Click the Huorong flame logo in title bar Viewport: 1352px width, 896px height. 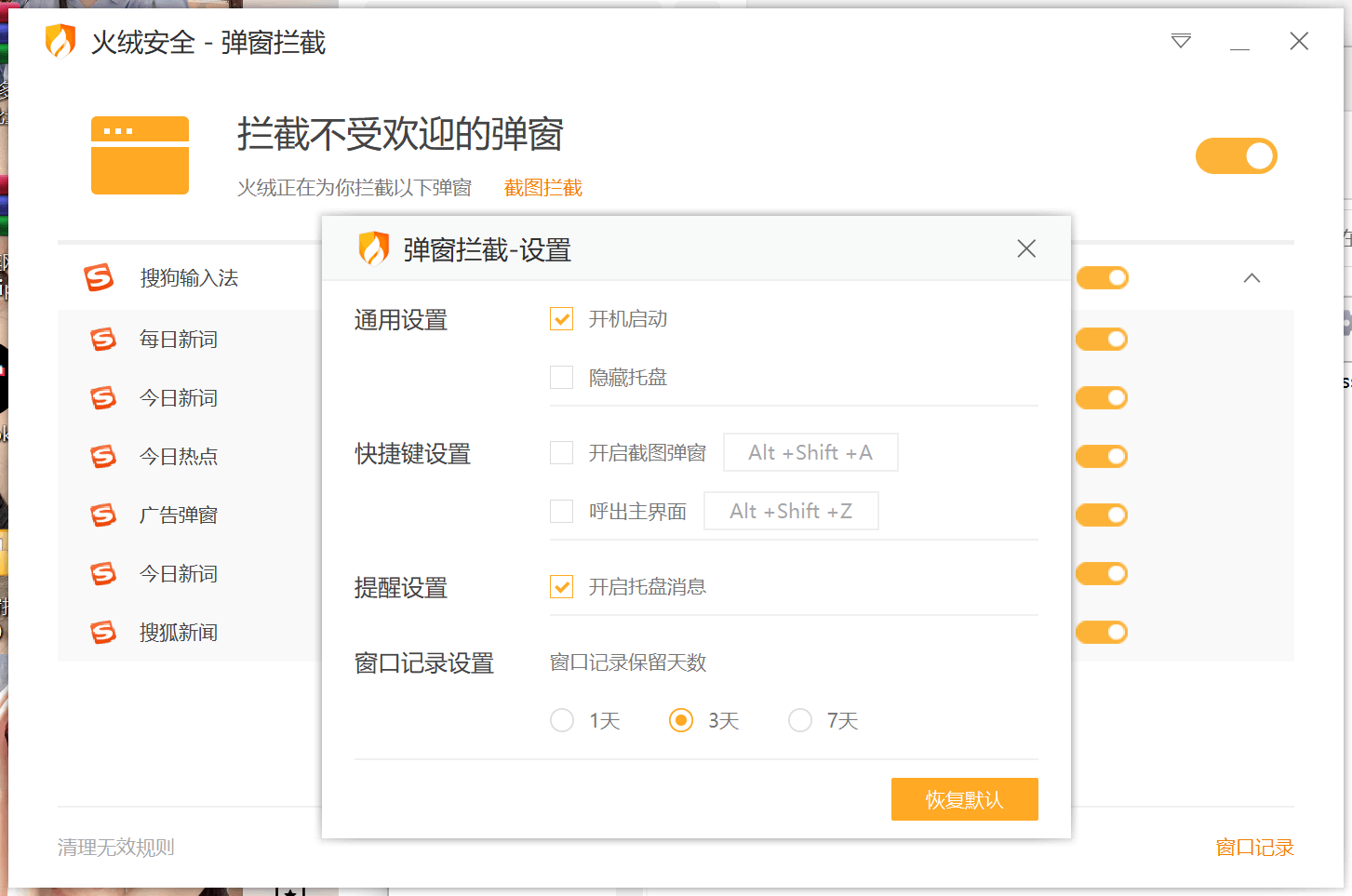(60, 41)
